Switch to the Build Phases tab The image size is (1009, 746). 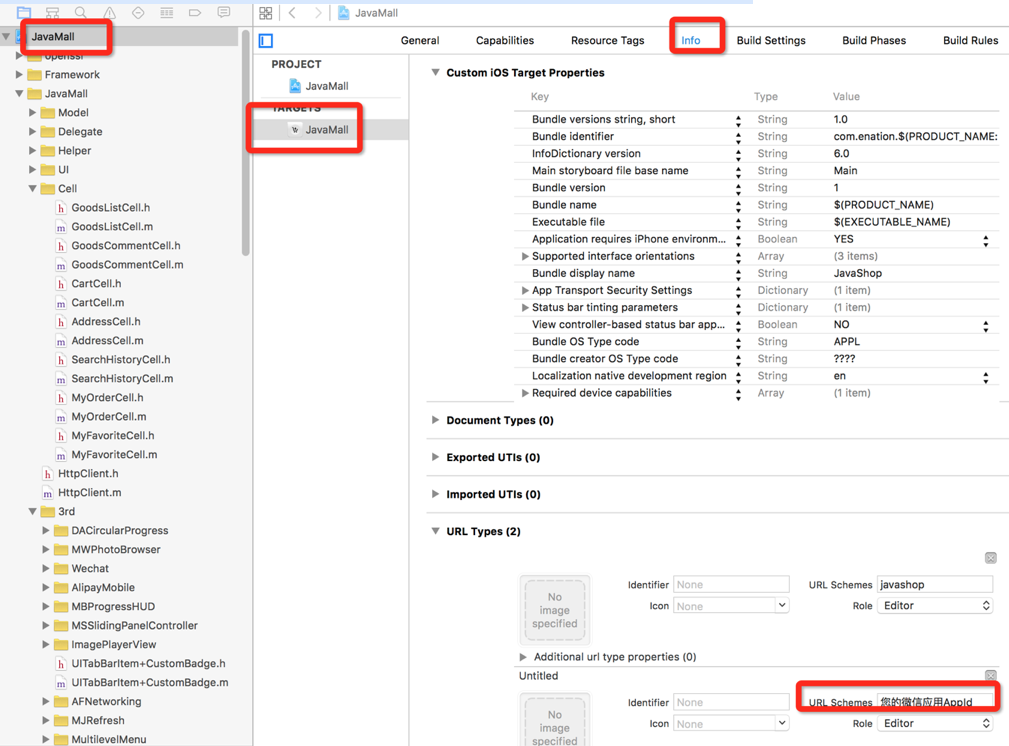pos(874,40)
